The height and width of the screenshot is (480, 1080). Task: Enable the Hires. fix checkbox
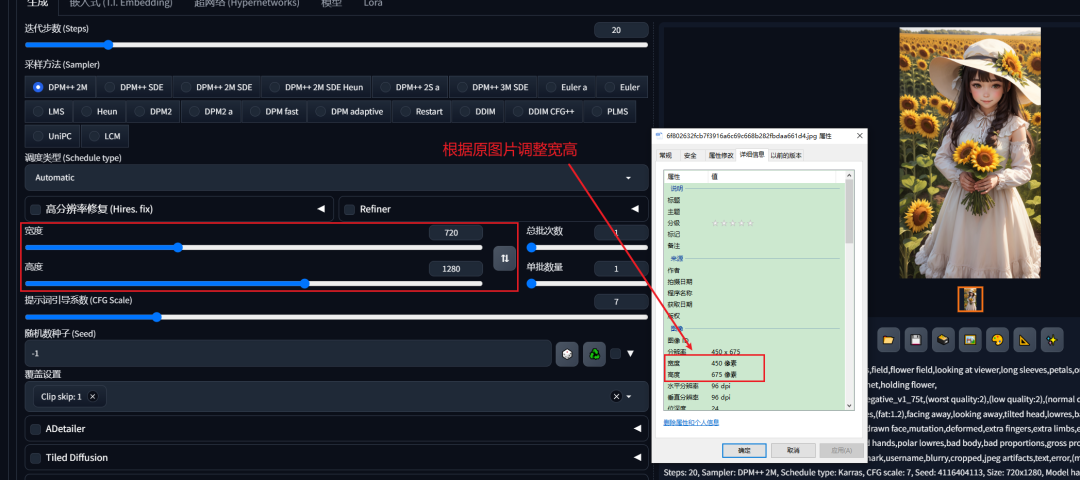tap(35, 209)
